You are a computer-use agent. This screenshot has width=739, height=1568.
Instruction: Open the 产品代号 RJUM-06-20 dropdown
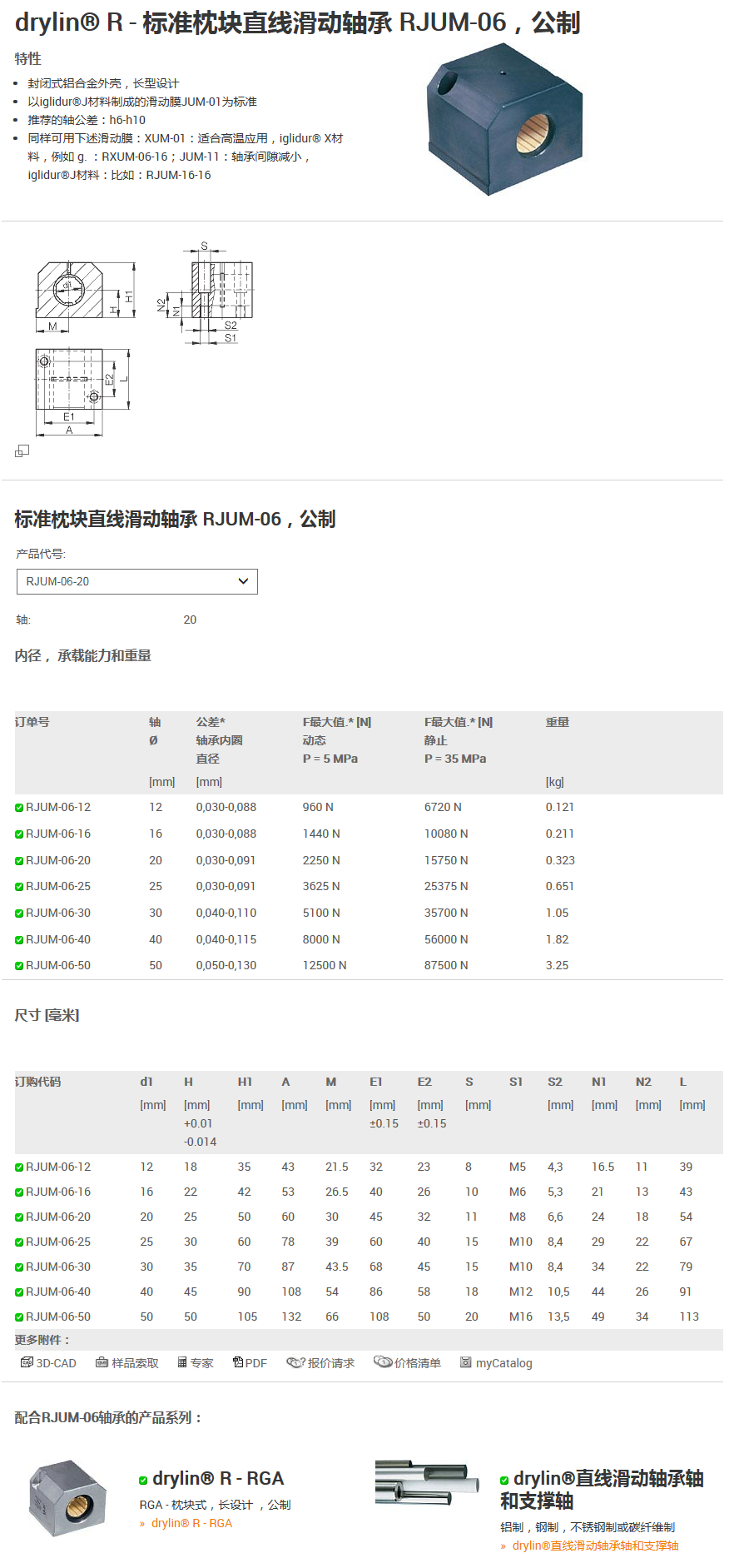click(137, 581)
